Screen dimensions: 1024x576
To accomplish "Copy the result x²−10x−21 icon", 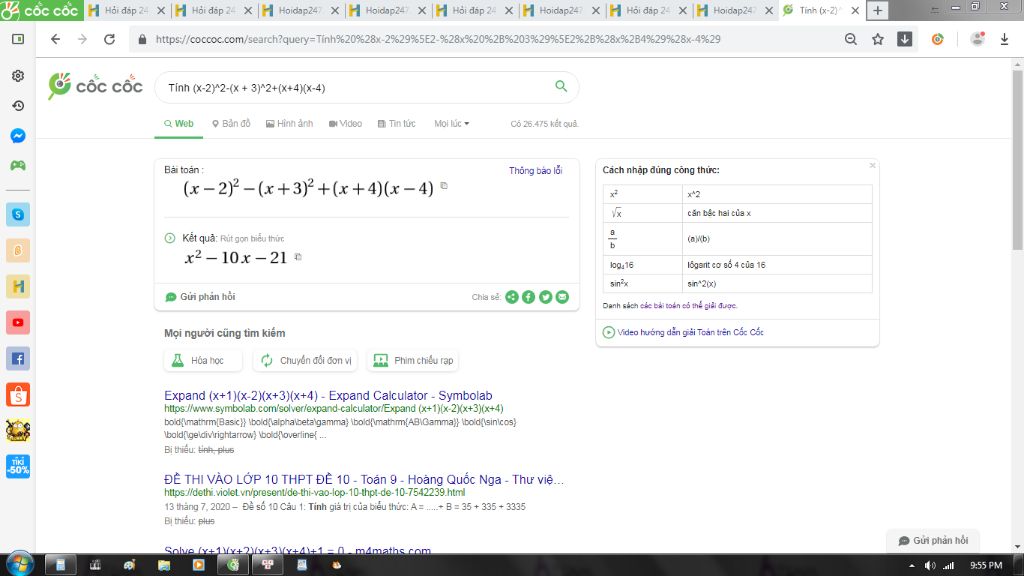I will [298, 257].
